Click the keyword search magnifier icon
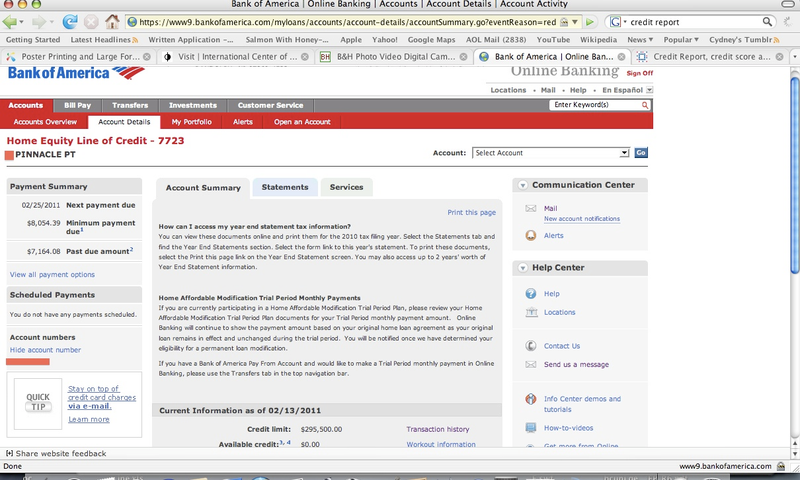Image resolution: width=800 pixels, height=480 pixels. 645,105
